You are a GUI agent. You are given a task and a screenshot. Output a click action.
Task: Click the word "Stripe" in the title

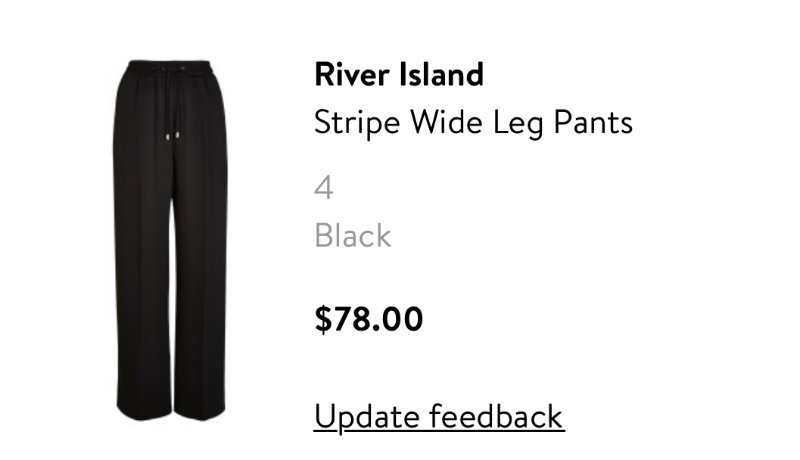pyautogui.click(x=357, y=123)
